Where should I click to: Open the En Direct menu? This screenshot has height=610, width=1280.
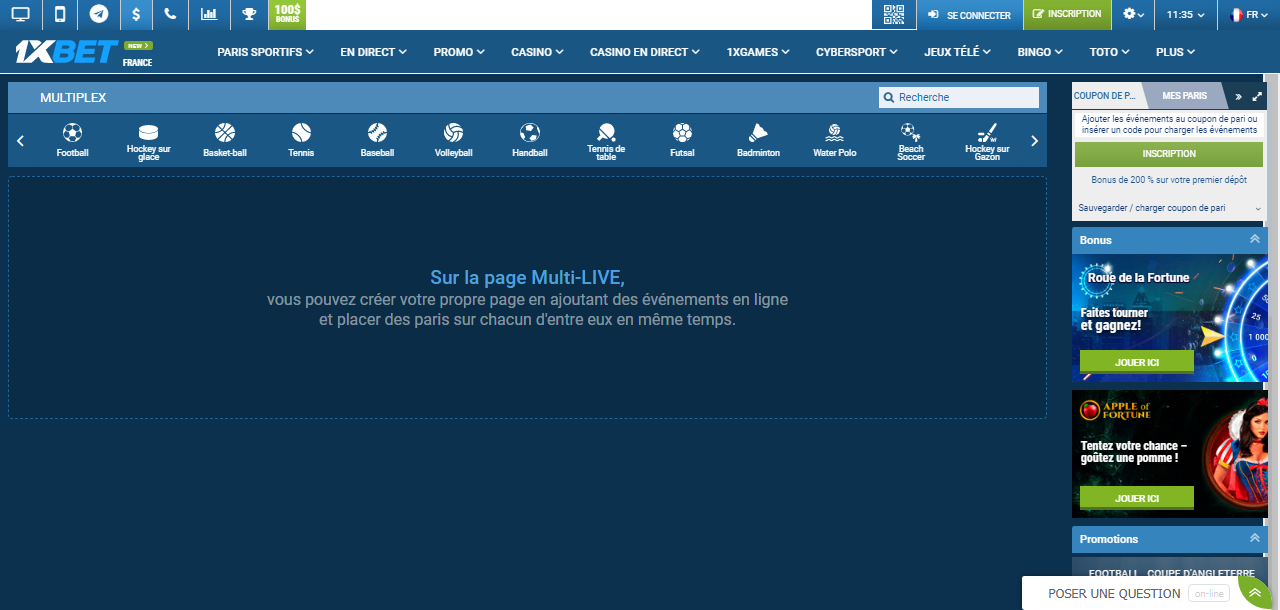[374, 52]
